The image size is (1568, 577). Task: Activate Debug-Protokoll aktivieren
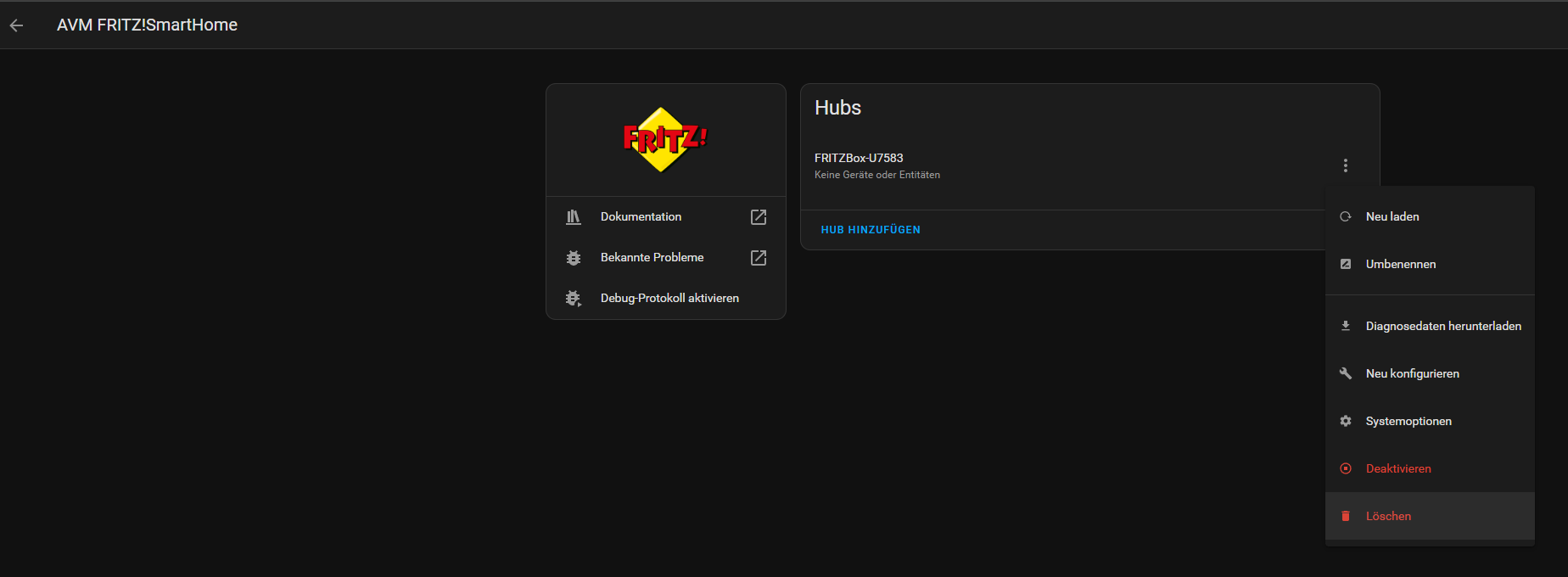(666, 299)
